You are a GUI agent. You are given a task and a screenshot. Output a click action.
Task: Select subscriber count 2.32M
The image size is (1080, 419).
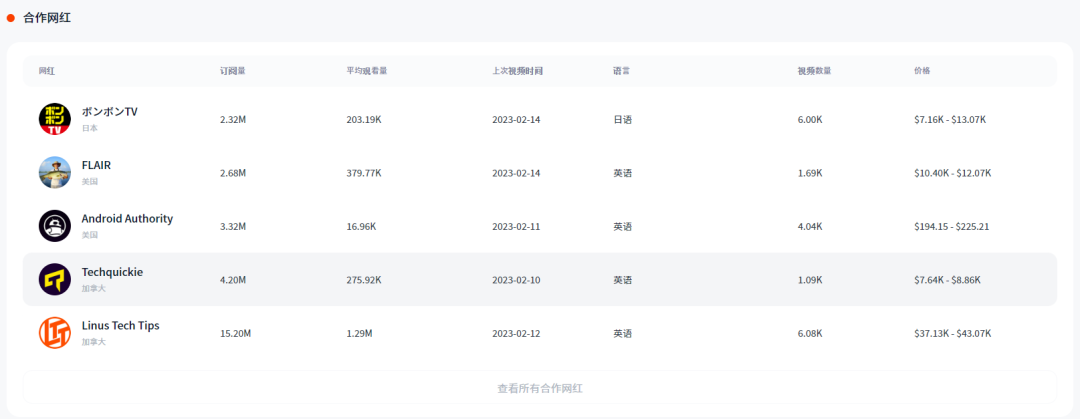pyautogui.click(x=233, y=120)
